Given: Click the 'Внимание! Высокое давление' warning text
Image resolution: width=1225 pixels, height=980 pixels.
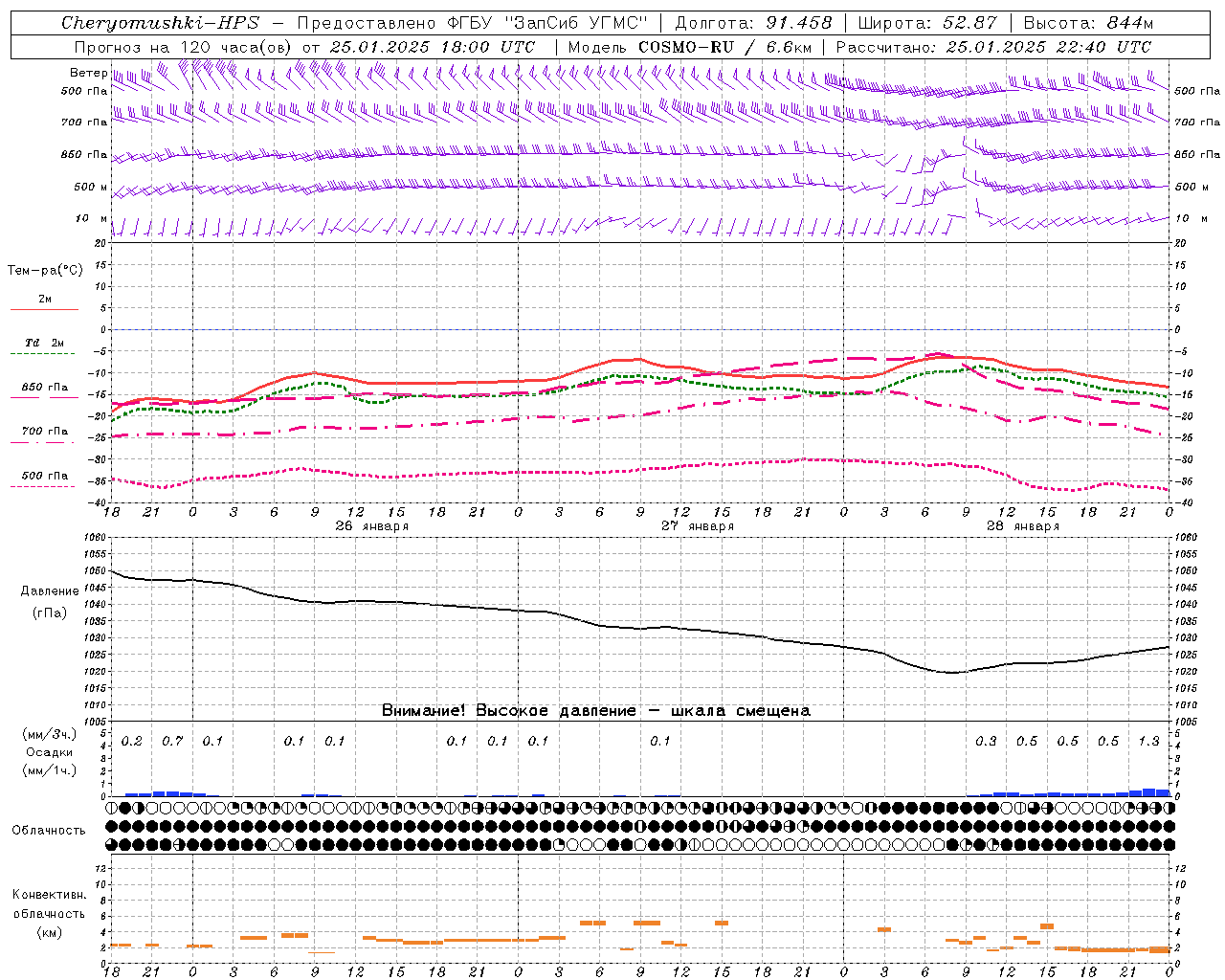Looking at the screenshot, I should point(508,710).
